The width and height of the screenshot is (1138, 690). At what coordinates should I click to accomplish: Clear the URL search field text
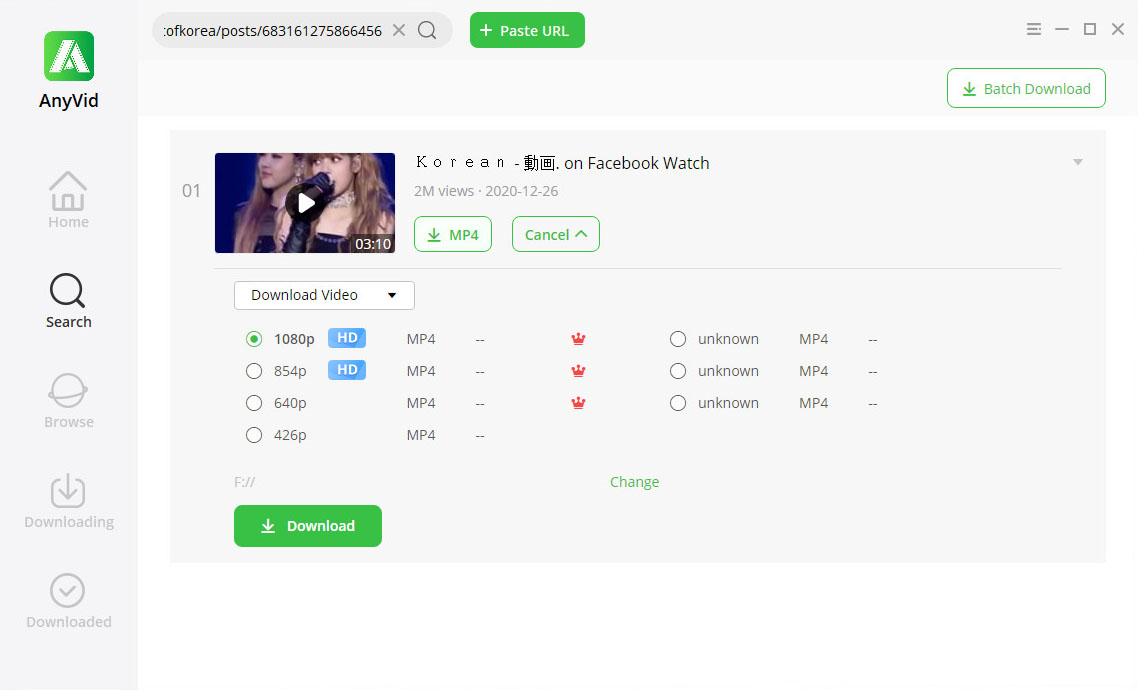click(x=399, y=30)
